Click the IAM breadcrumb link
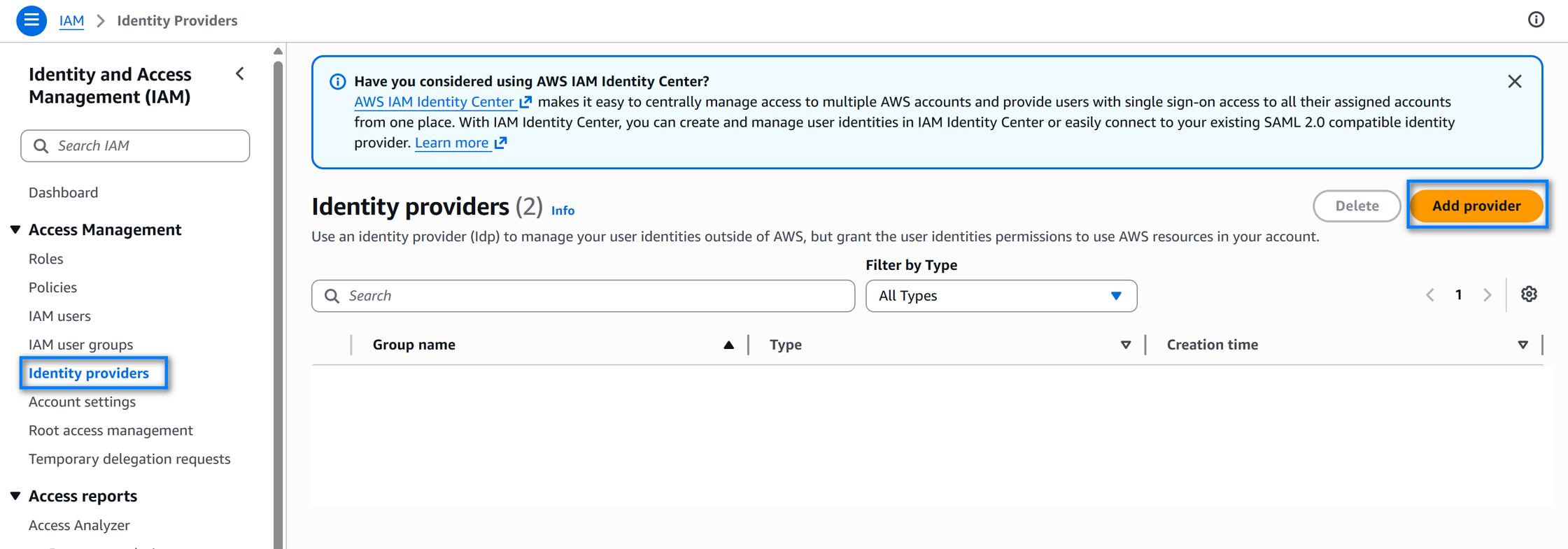Screen dimensions: 1568x549 71,21
